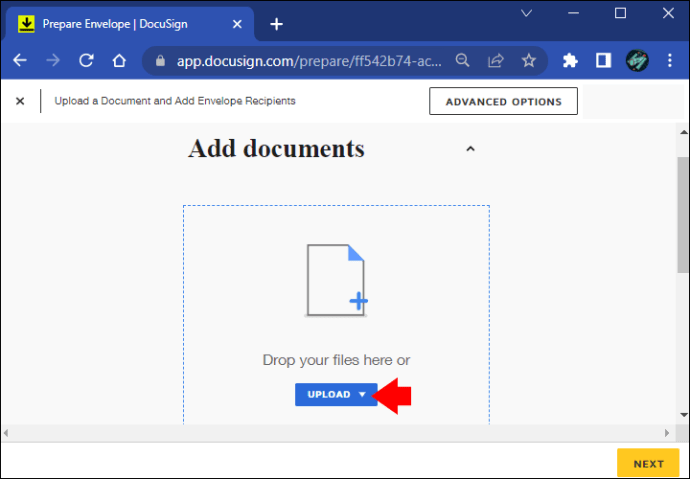Image resolution: width=690 pixels, height=479 pixels.
Task: Bookmark this page with star
Action: click(x=529, y=60)
